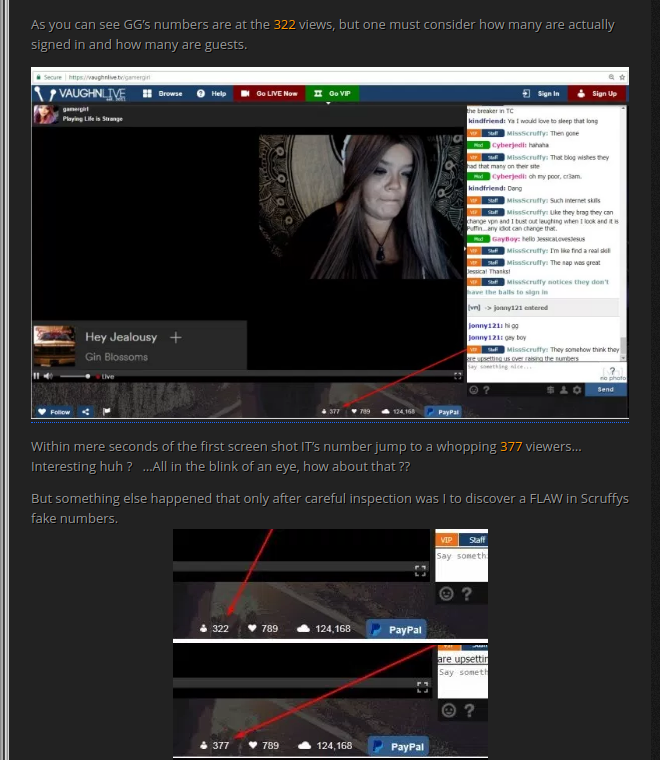Viewport: 660px width, 760px height.
Task: Toggle fullscreen in the main video player
Action: 457,376
